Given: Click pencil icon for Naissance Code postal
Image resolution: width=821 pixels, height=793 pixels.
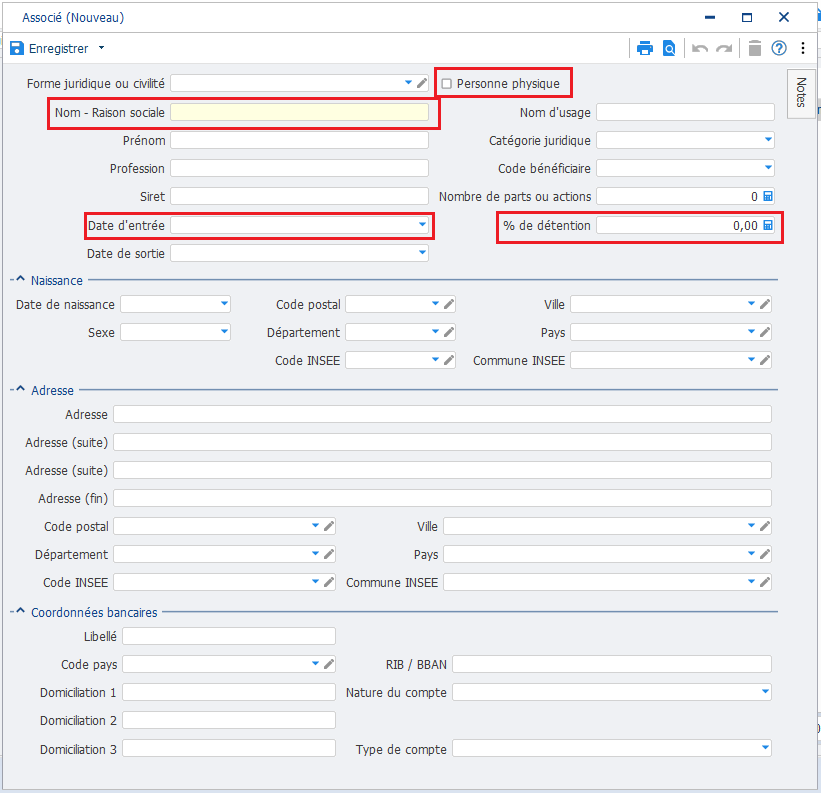Looking at the screenshot, I should 449,304.
